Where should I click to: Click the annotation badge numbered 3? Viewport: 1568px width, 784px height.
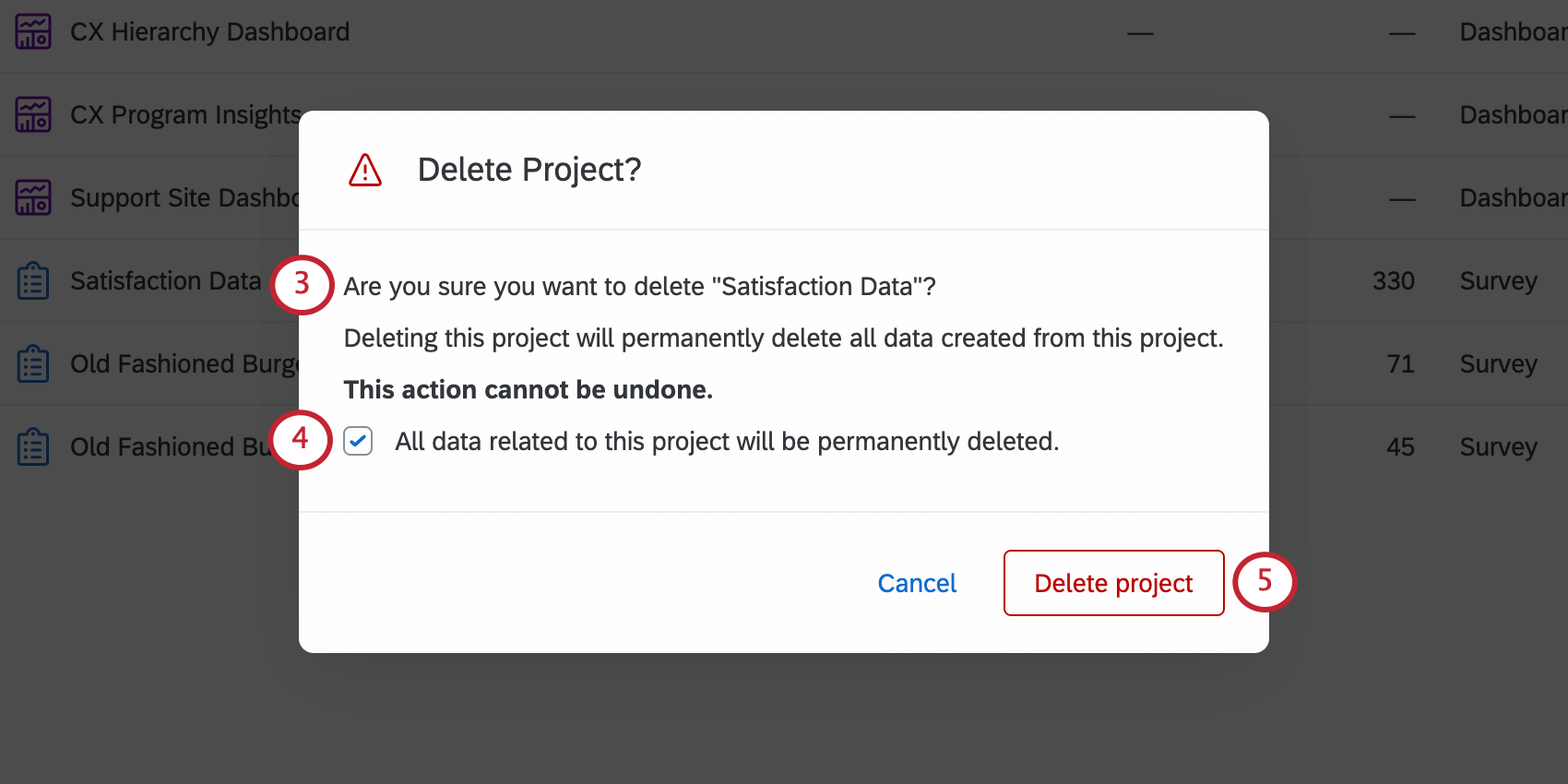302,286
